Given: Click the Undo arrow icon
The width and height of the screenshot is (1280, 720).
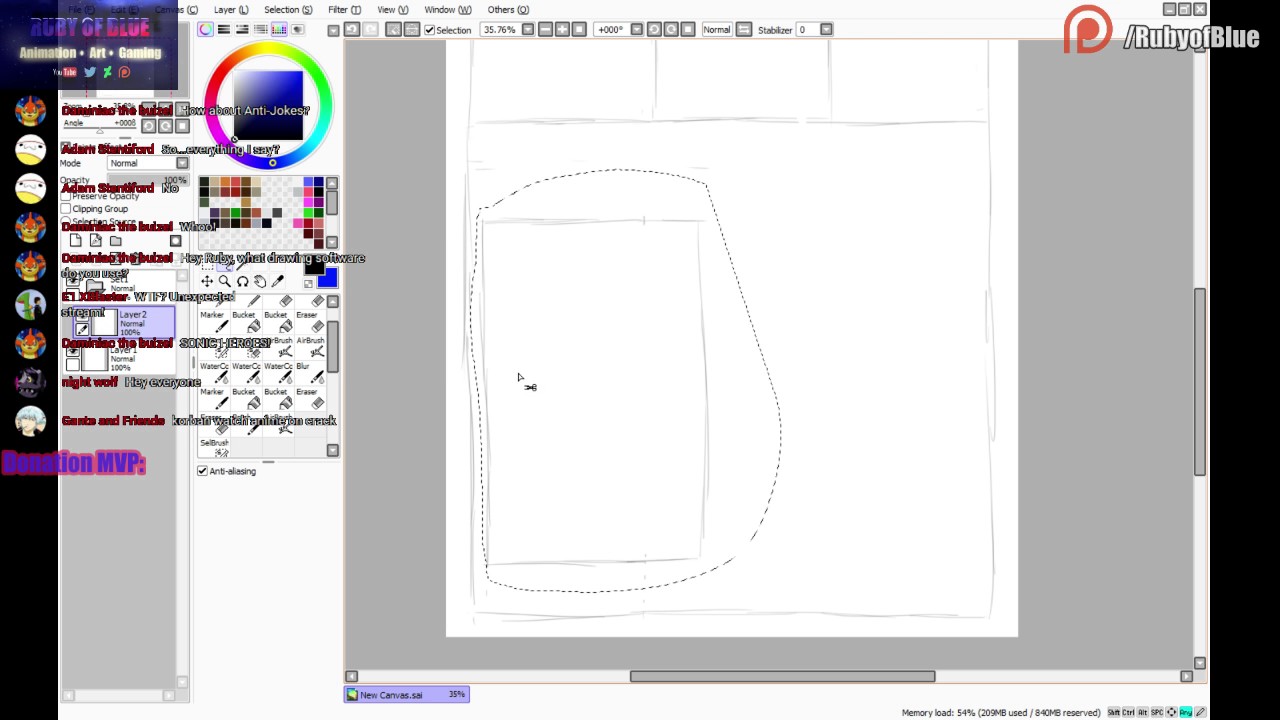Looking at the screenshot, I should pyautogui.click(x=352, y=30).
